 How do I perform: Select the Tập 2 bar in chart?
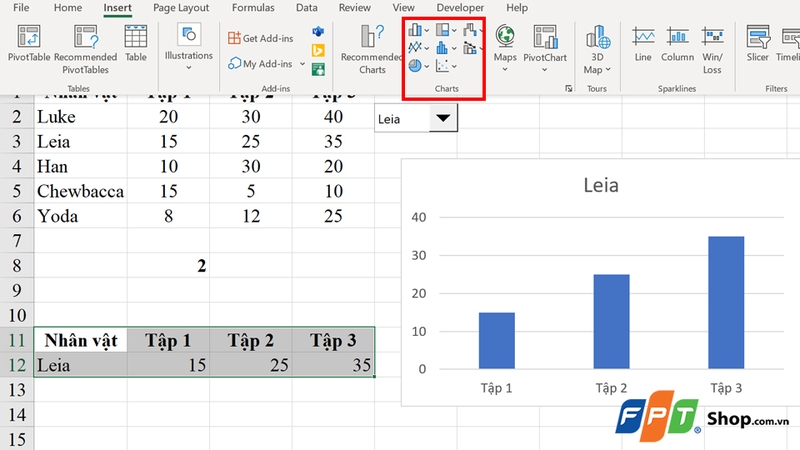pyautogui.click(x=611, y=321)
